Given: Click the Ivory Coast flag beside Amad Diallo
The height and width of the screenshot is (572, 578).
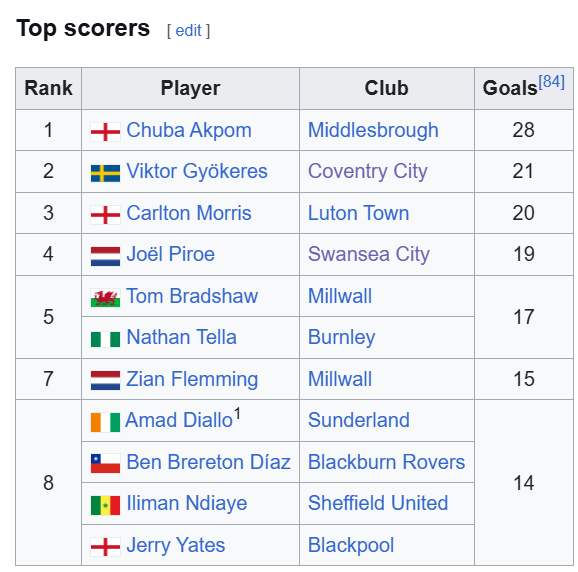Looking at the screenshot, I should (105, 422).
